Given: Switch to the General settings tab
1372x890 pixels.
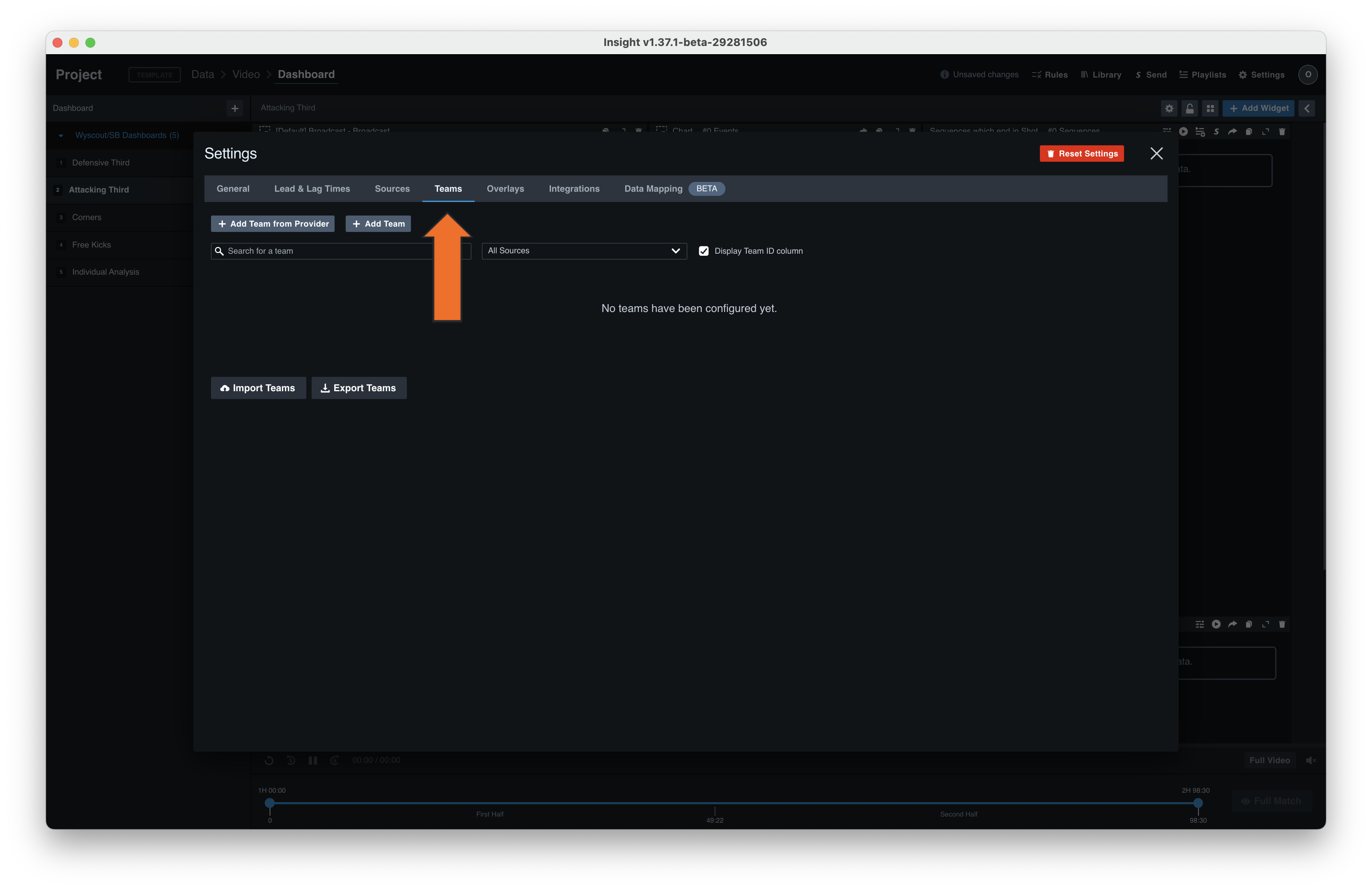Looking at the screenshot, I should click(233, 188).
